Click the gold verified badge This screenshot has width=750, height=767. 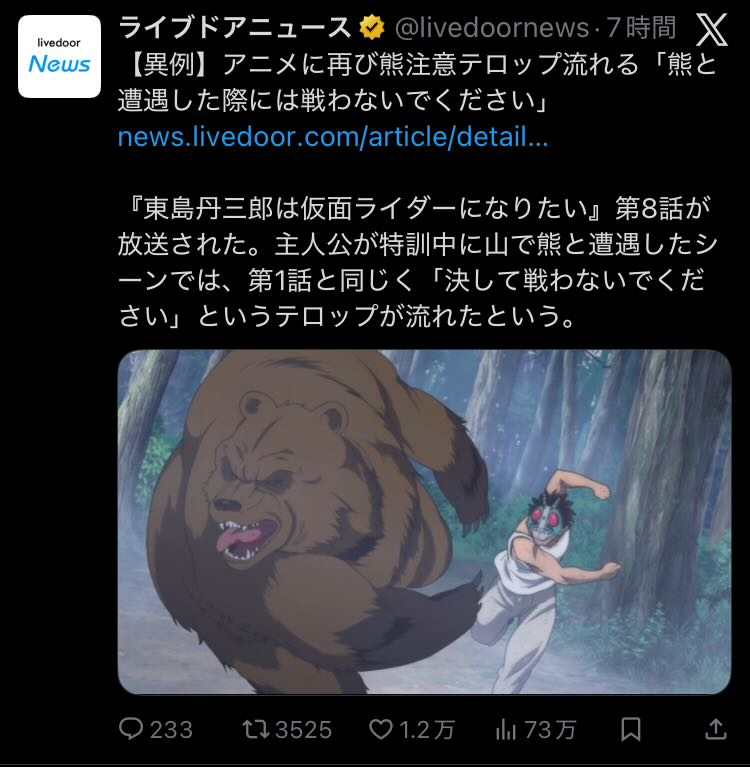point(372,27)
